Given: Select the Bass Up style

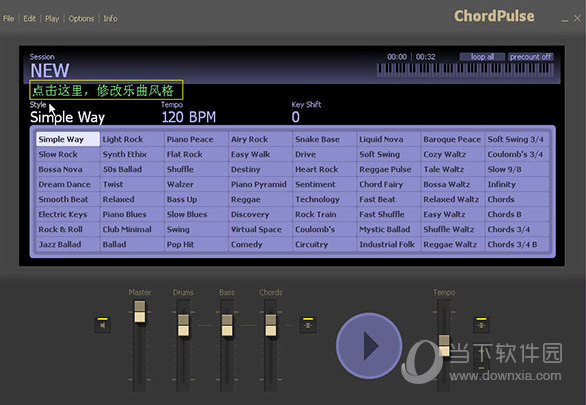Looking at the screenshot, I should pos(197,200).
